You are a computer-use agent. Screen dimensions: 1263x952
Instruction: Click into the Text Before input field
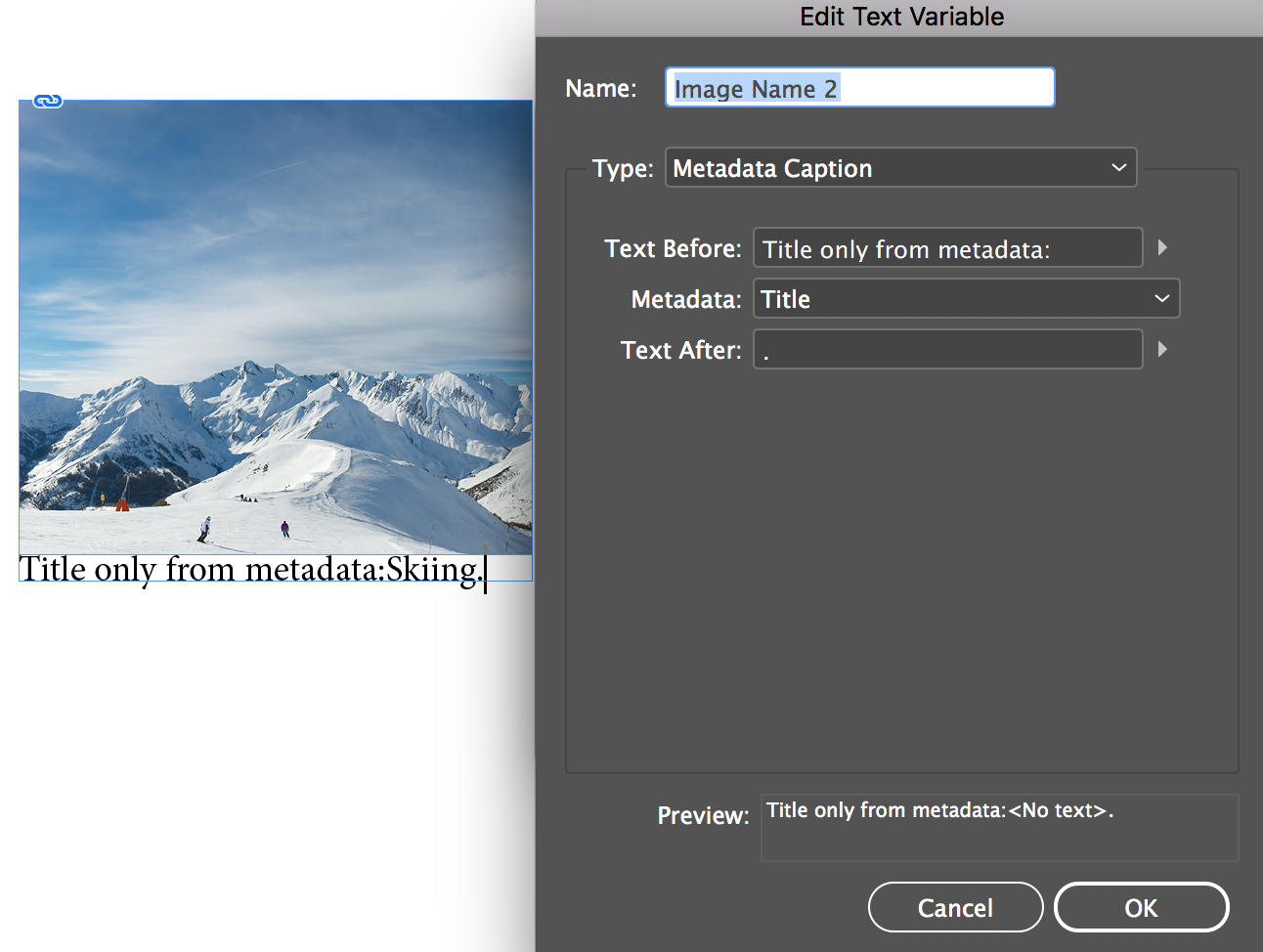point(947,247)
